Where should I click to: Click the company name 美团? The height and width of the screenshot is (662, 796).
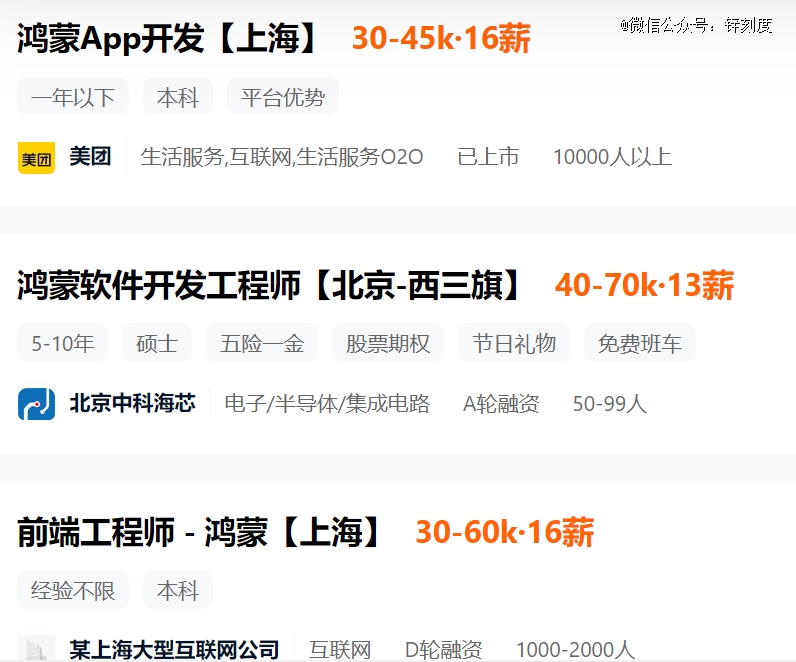pos(90,156)
